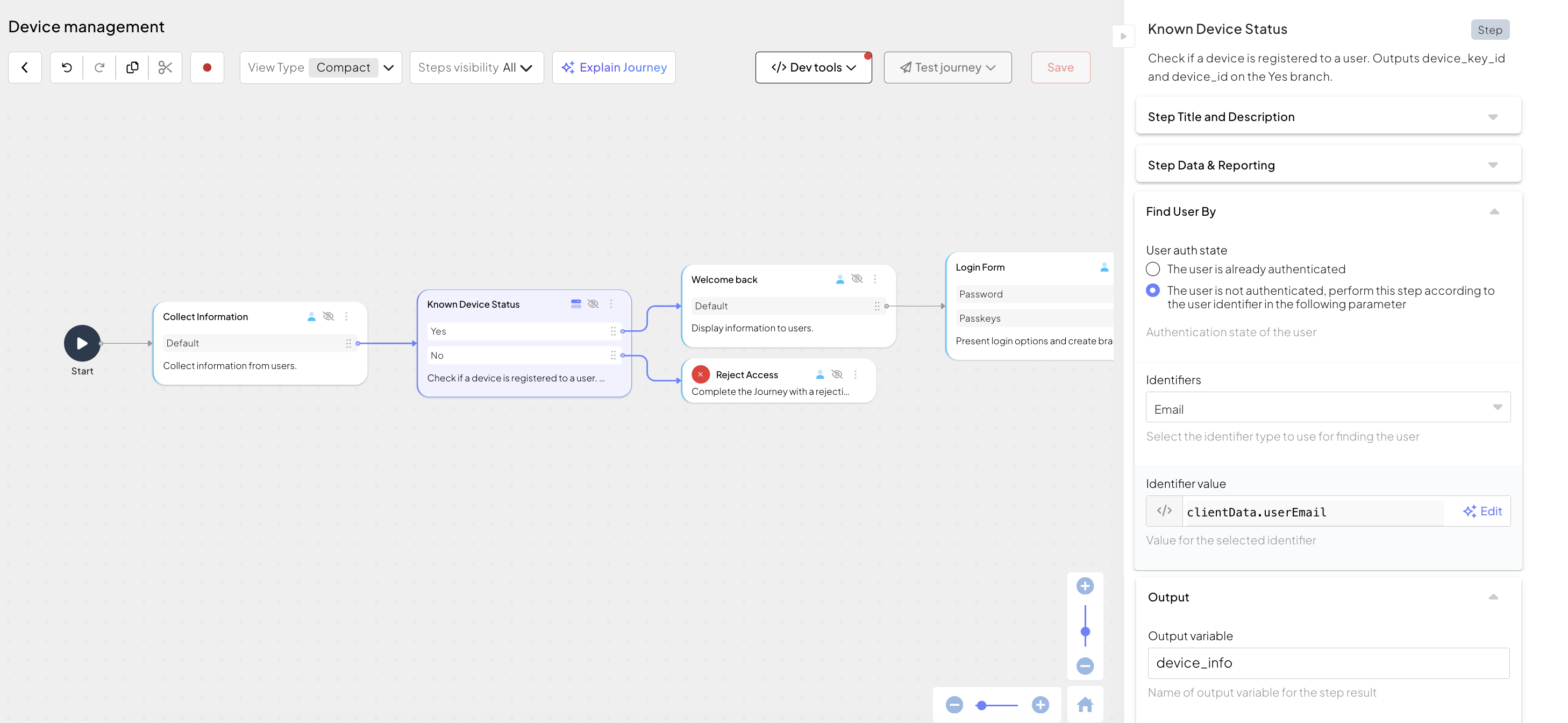
Task: Click horizontal zoom in plus button
Action: (1041, 705)
